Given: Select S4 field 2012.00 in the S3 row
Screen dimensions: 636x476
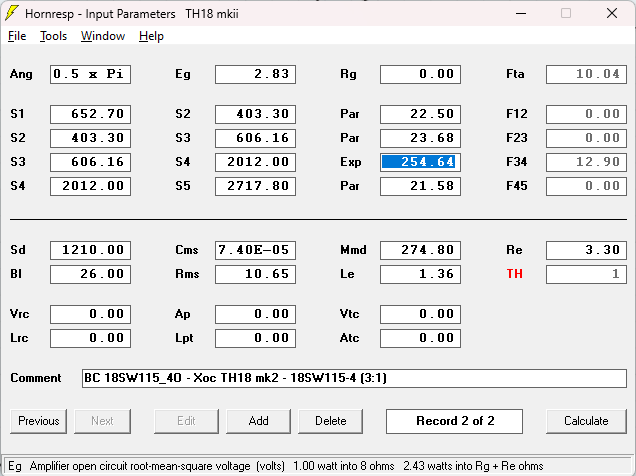Looking at the screenshot, I should pyautogui.click(x=256, y=162).
